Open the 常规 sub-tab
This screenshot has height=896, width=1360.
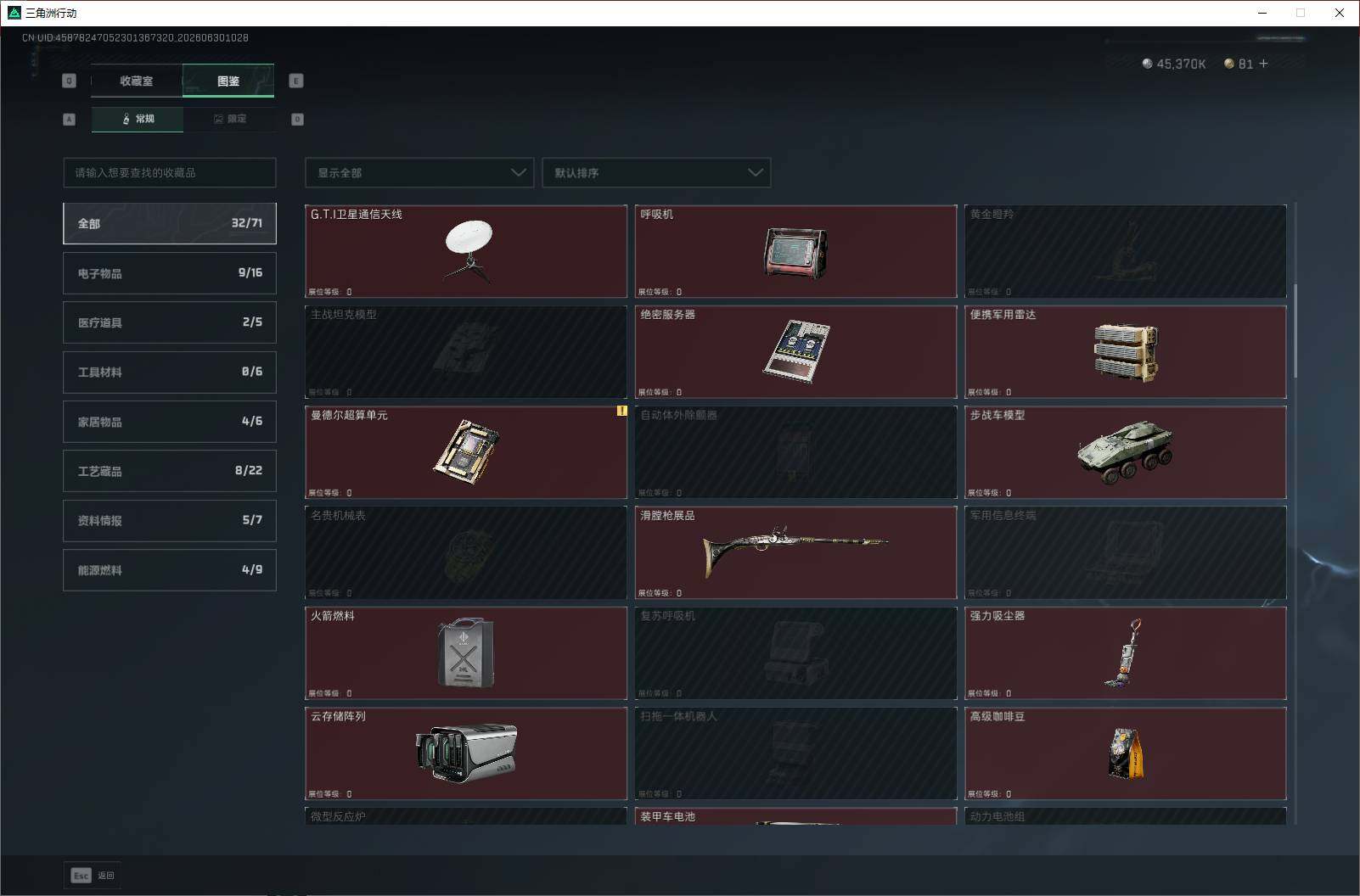138,119
